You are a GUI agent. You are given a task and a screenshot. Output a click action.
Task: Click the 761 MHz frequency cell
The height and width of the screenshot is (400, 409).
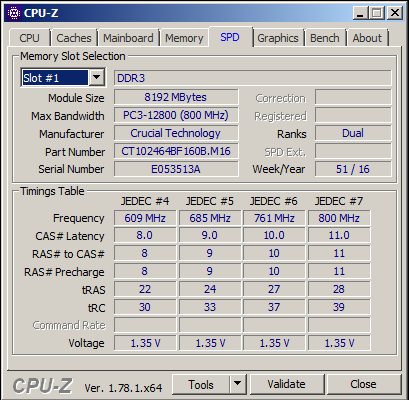coord(274,218)
